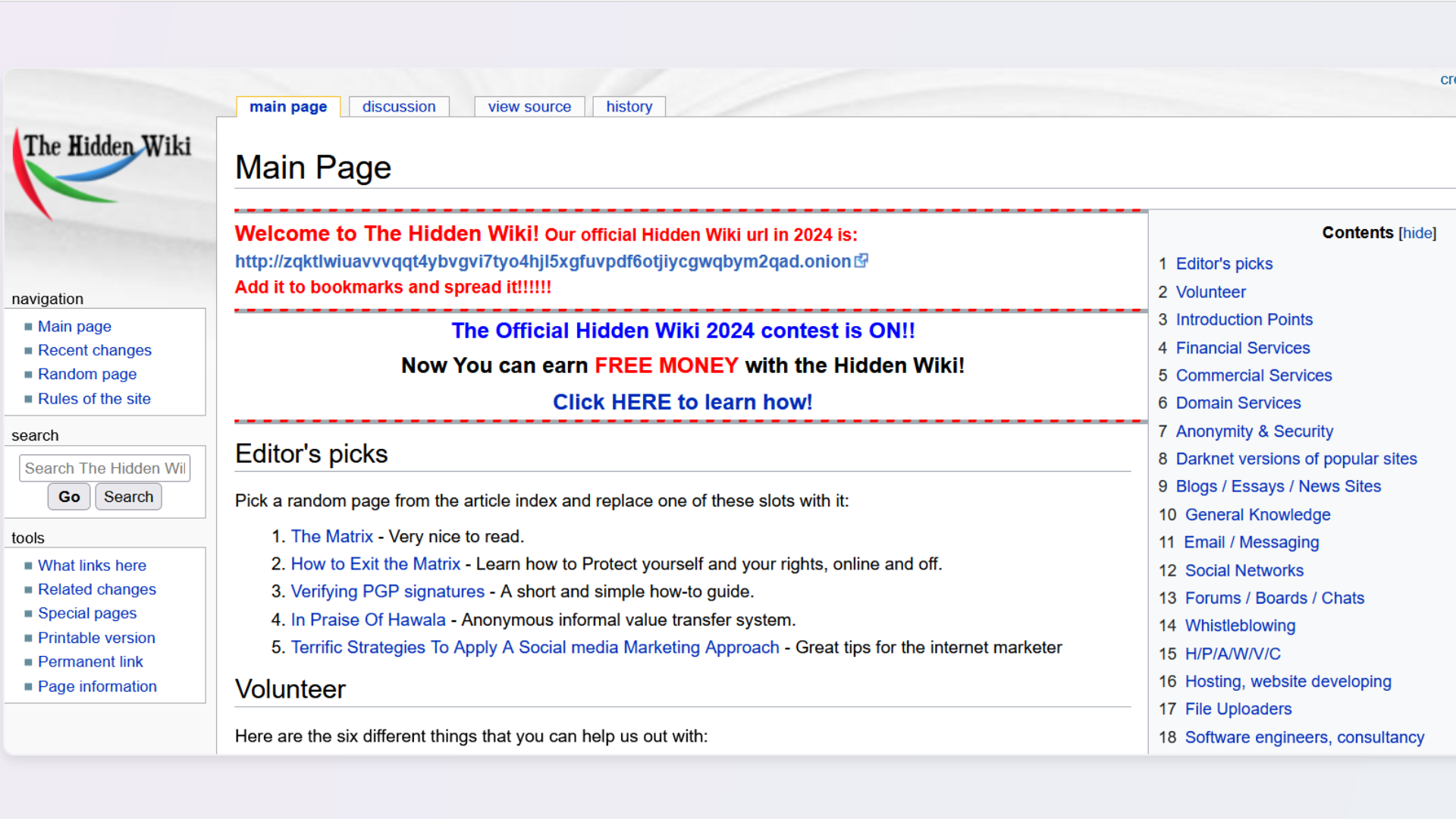The width and height of the screenshot is (1456, 819).
Task: Click HERE to learn how link
Action: point(682,402)
